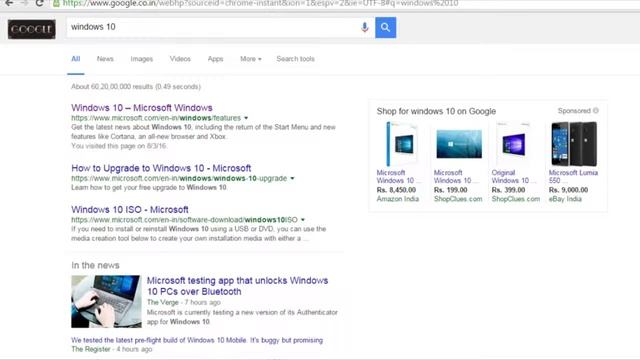Image resolution: width=640 pixels, height=360 pixels.
Task: Start voice search with microphone icon
Action: coord(364,27)
